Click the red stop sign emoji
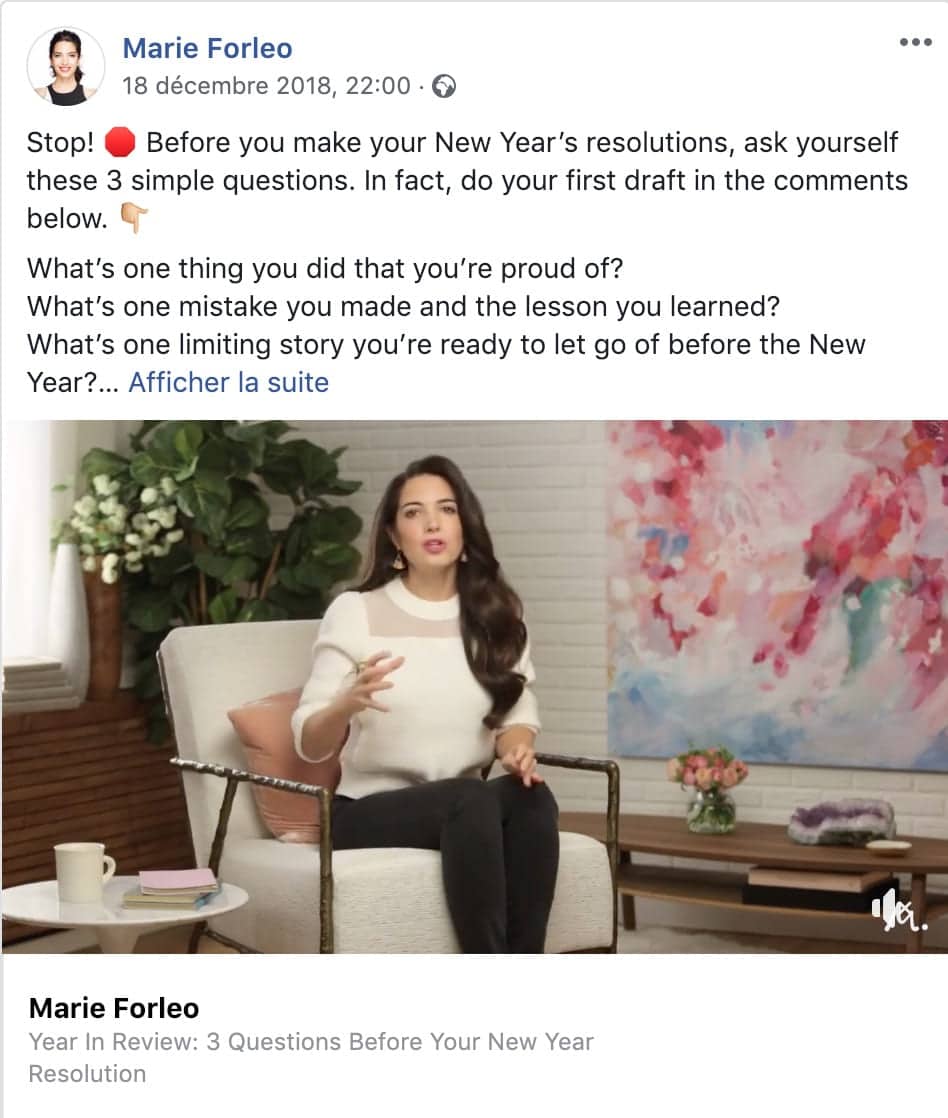Screen dimensions: 948x1118 click(120, 142)
